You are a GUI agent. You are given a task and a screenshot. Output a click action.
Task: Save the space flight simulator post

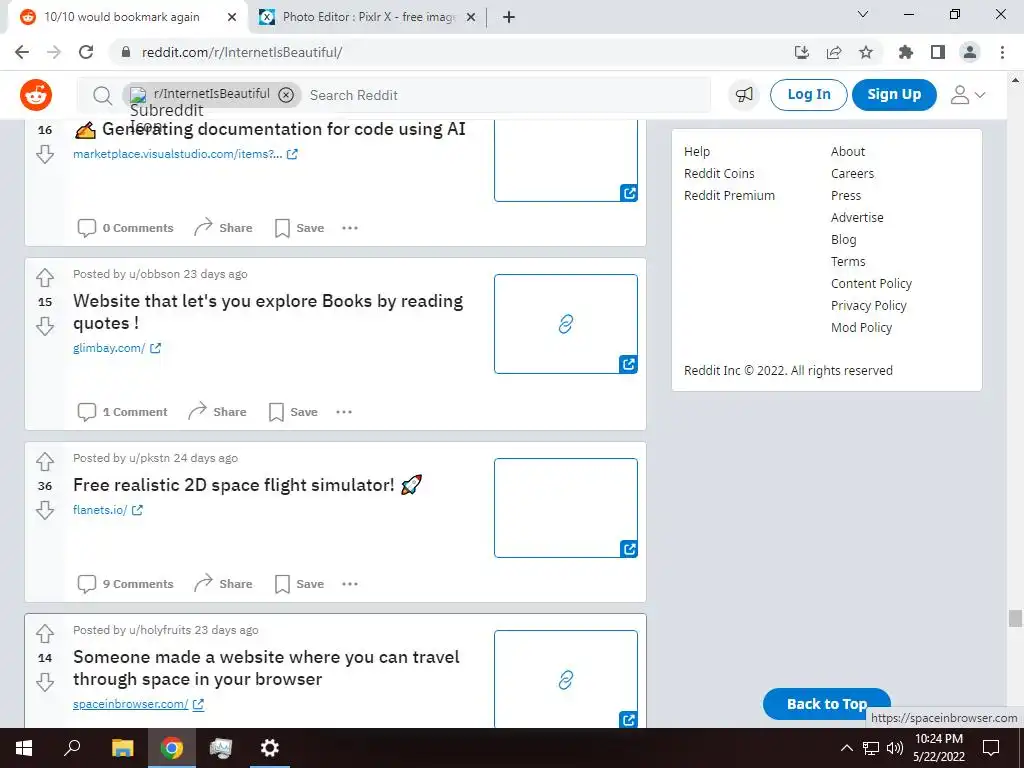tap(299, 584)
